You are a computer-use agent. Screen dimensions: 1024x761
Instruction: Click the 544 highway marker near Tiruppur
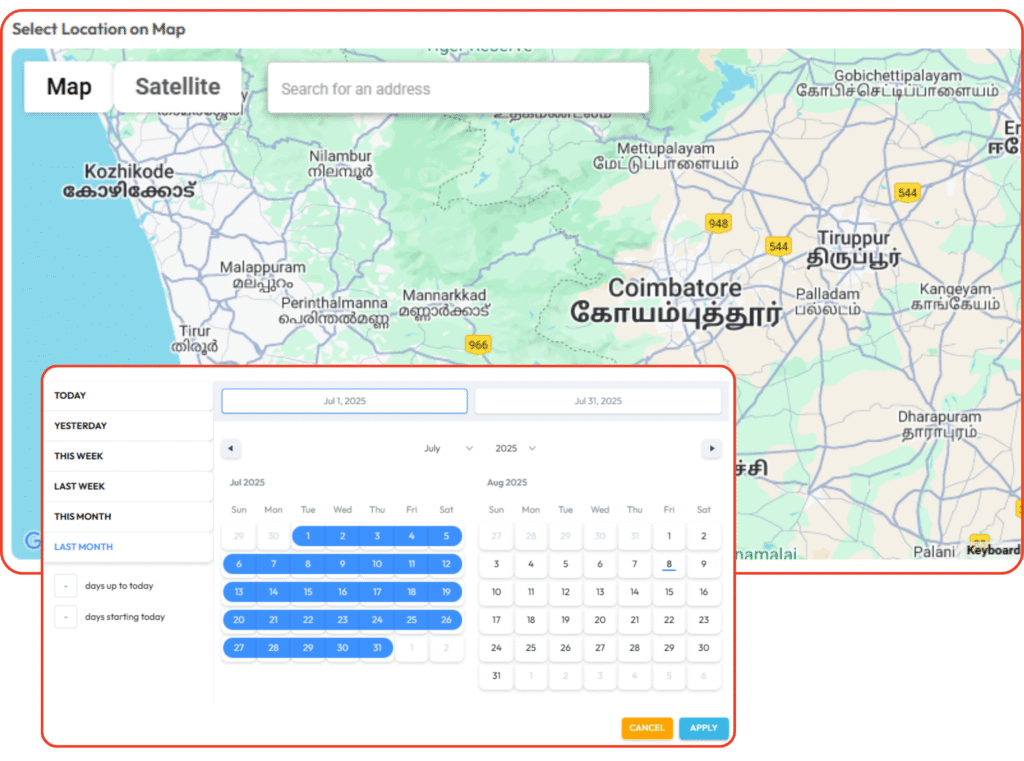(x=778, y=246)
